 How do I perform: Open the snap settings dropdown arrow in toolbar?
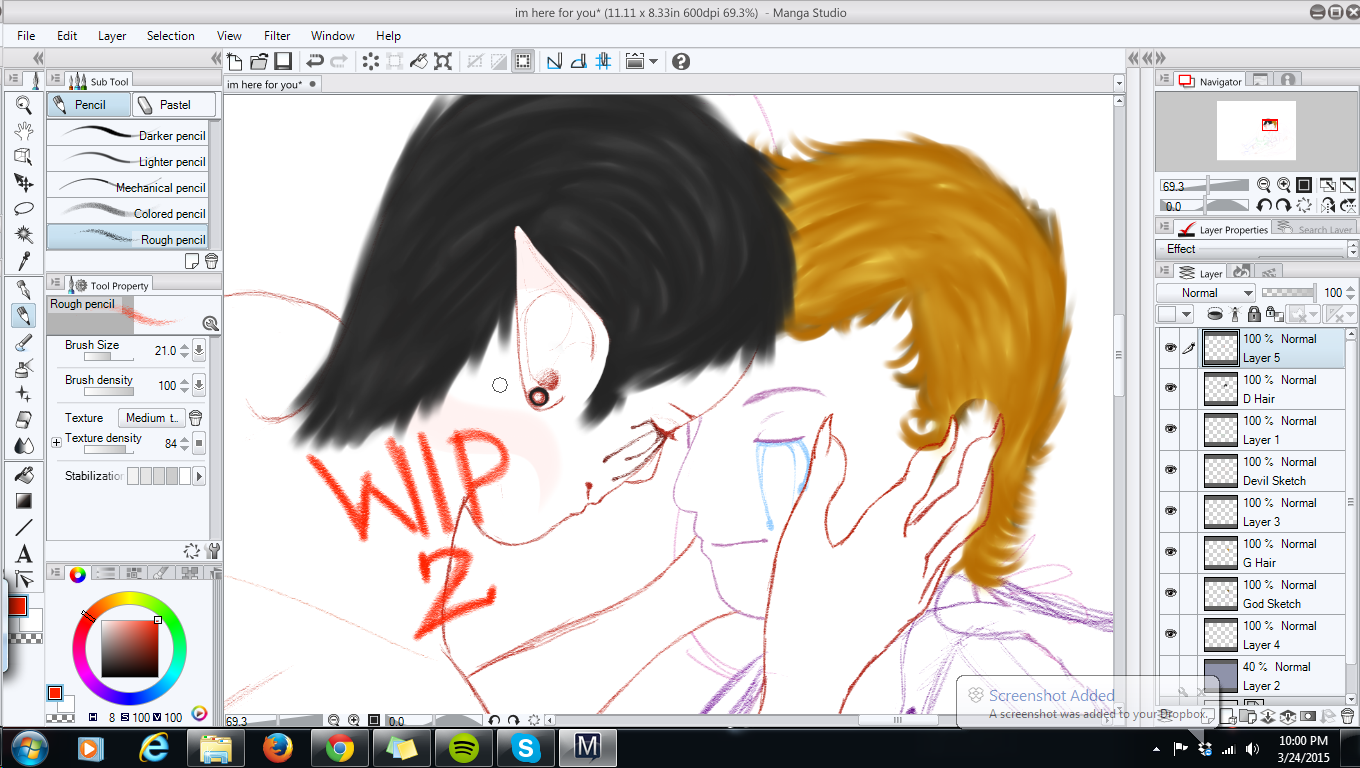pyautogui.click(x=653, y=61)
